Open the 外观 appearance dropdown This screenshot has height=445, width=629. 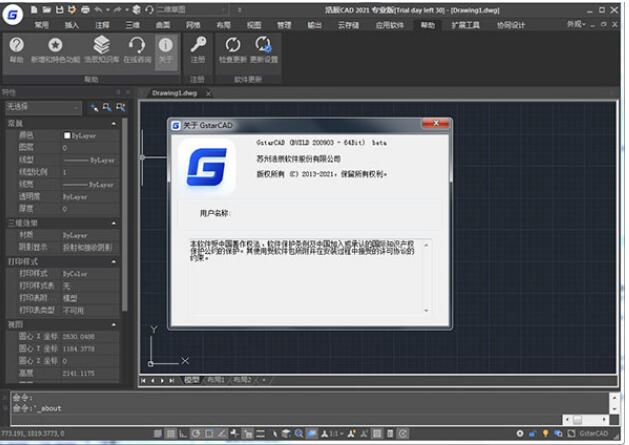tap(576, 24)
